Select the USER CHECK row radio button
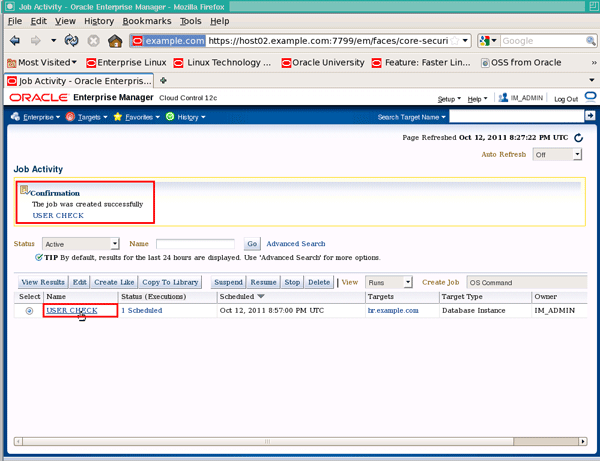600x461 pixels. pos(29,311)
